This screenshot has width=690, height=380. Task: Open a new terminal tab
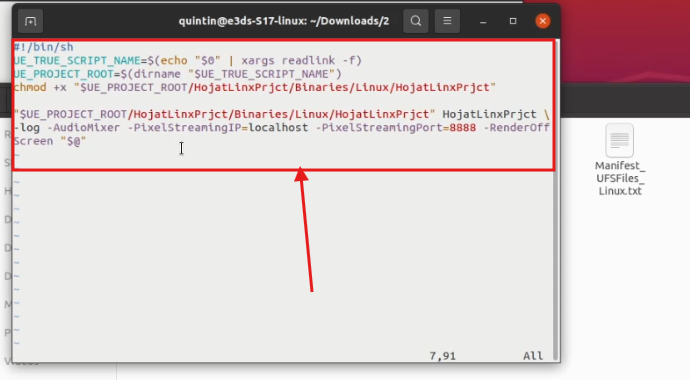pos(30,21)
